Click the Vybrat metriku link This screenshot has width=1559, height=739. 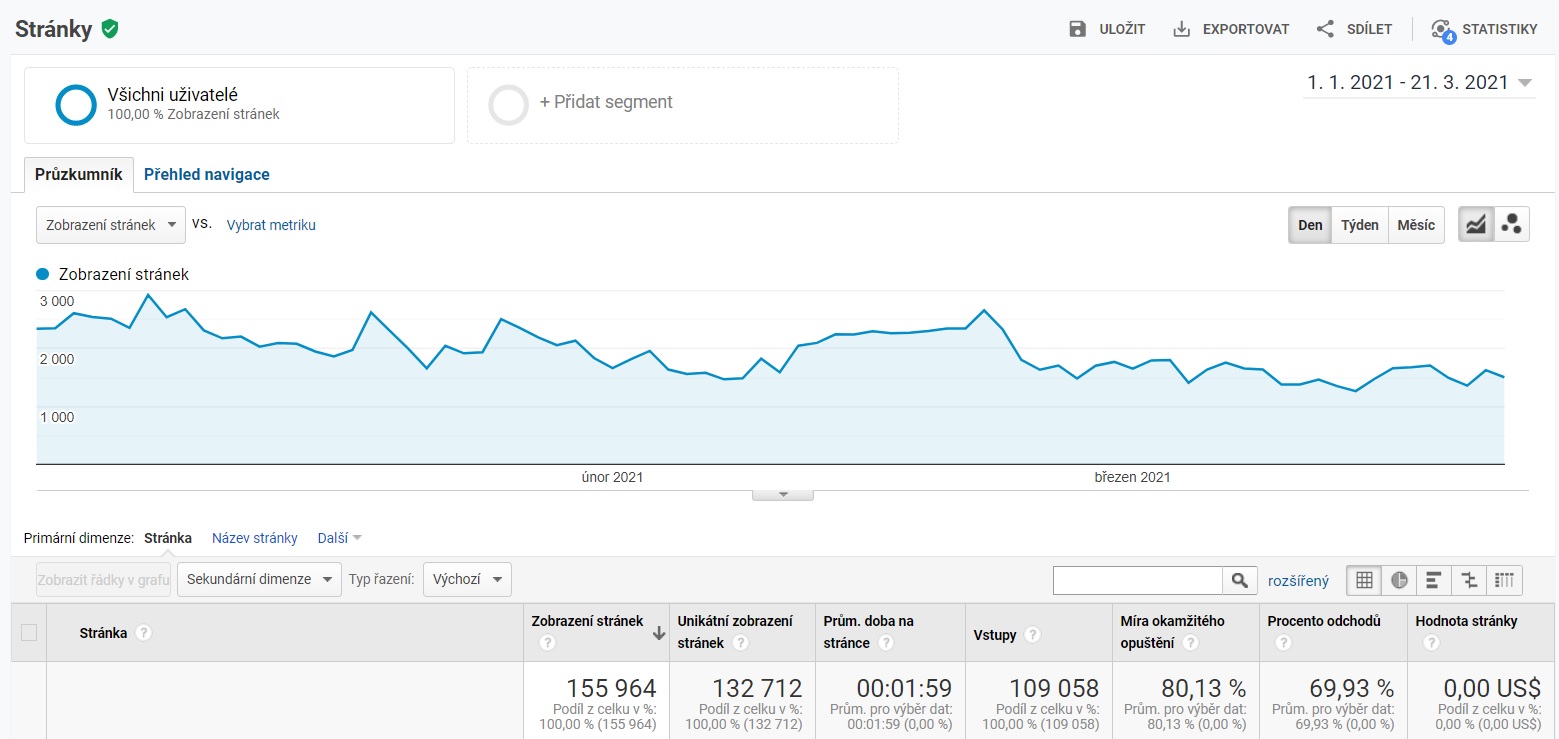tap(271, 225)
